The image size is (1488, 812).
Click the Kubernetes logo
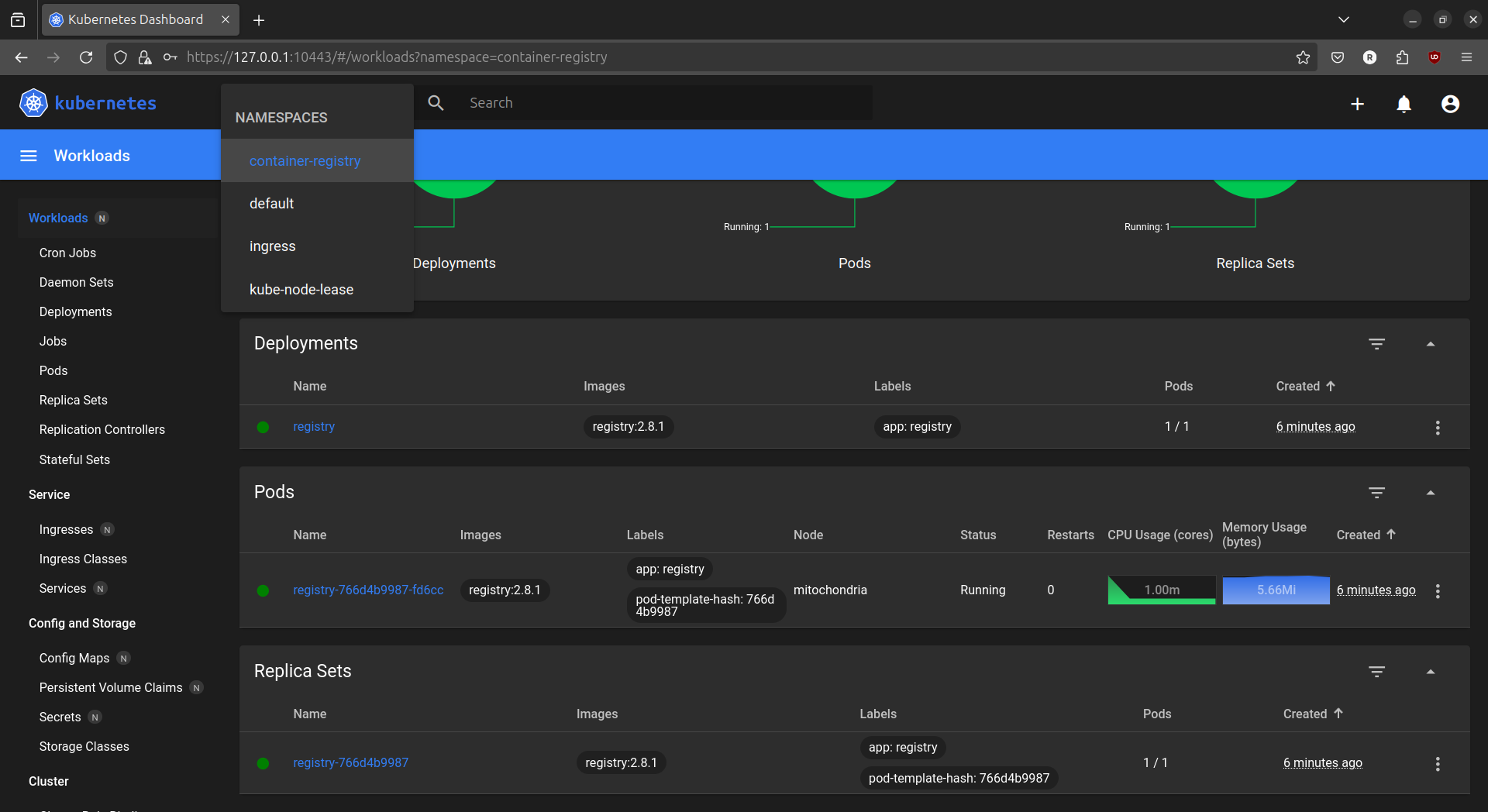coord(88,103)
